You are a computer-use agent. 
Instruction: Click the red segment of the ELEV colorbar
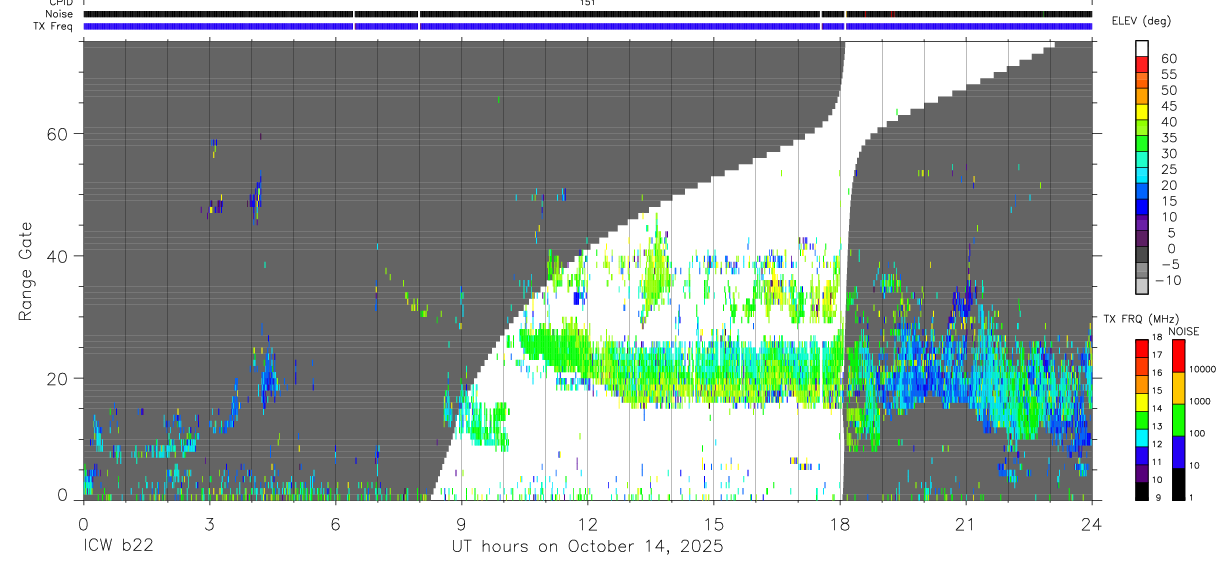pos(1142,64)
